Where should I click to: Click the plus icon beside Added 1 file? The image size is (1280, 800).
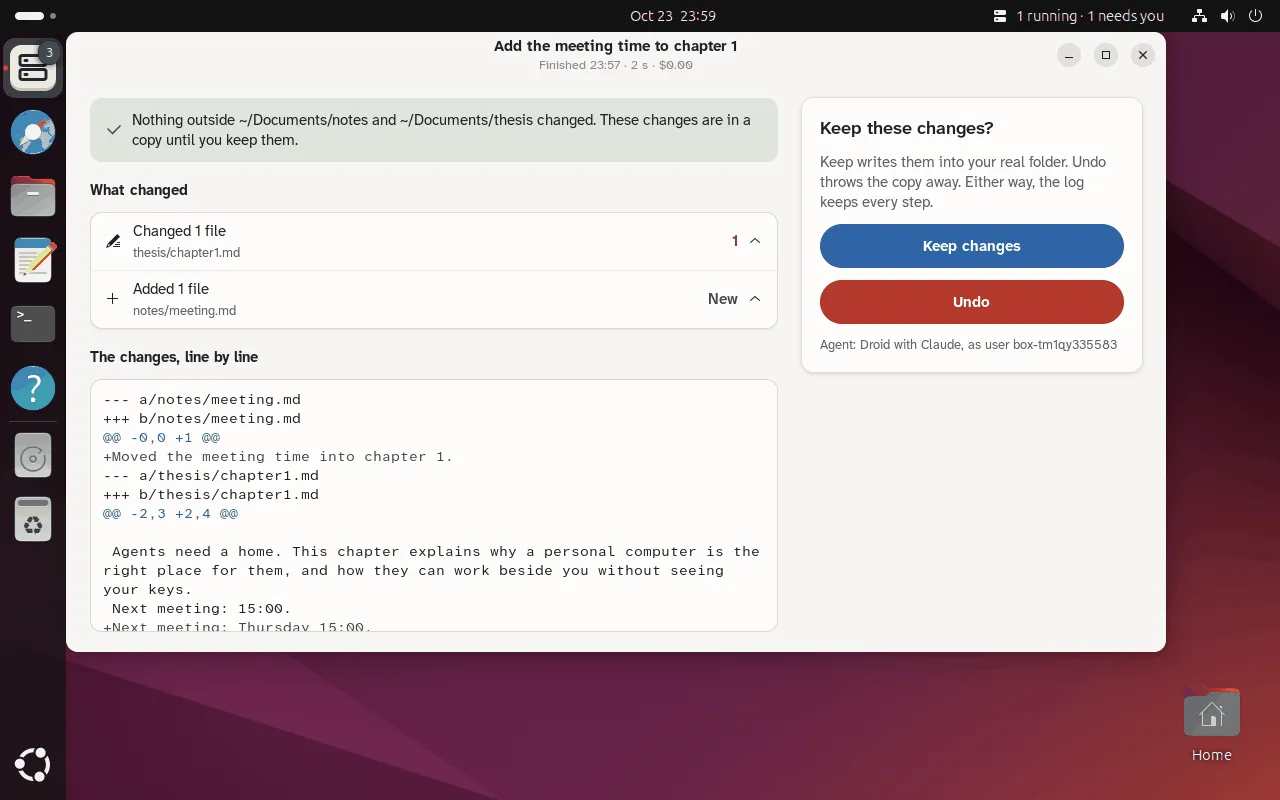(x=113, y=299)
